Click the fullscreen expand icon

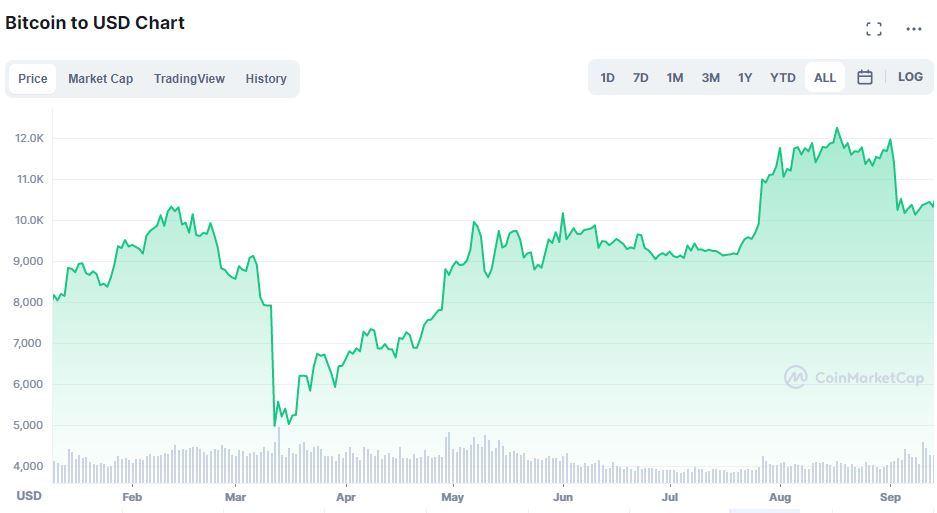tap(874, 29)
